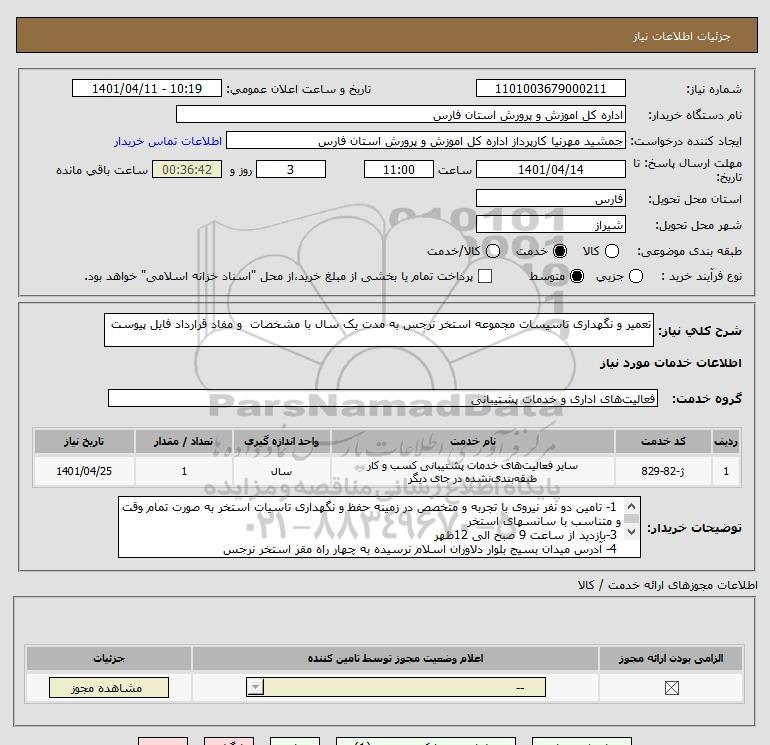Choose the جزیی purchase process option

[636, 276]
